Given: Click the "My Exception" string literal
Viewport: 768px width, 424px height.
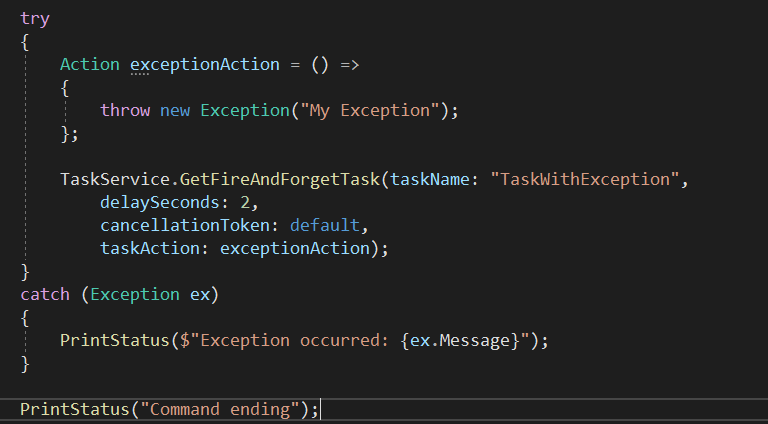Looking at the screenshot, I should coord(365,110).
